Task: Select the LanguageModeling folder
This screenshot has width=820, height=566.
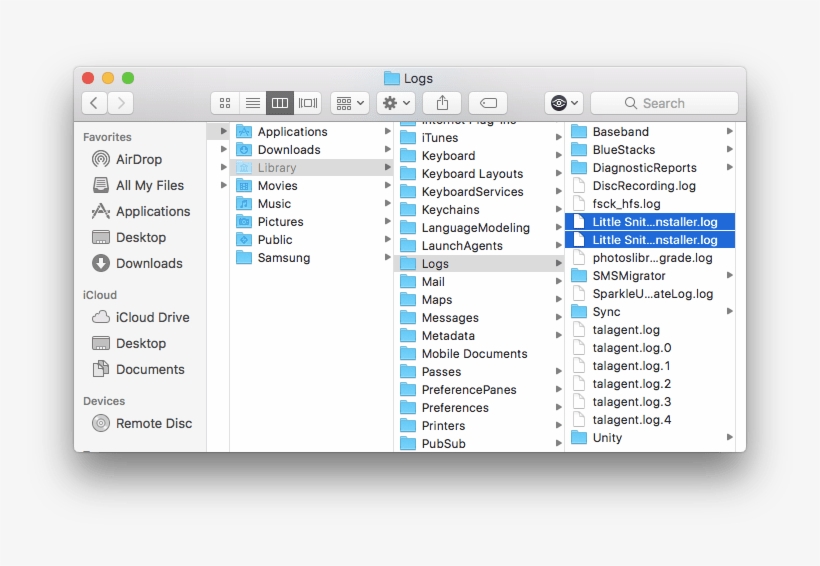Action: click(480, 228)
